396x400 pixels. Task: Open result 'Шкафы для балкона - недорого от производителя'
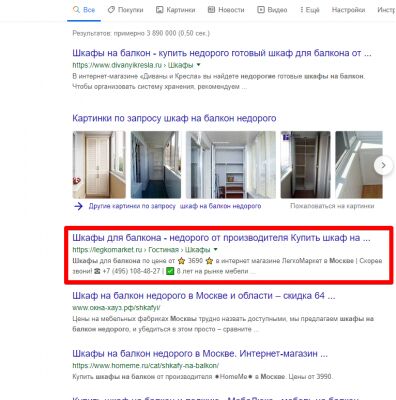221,238
